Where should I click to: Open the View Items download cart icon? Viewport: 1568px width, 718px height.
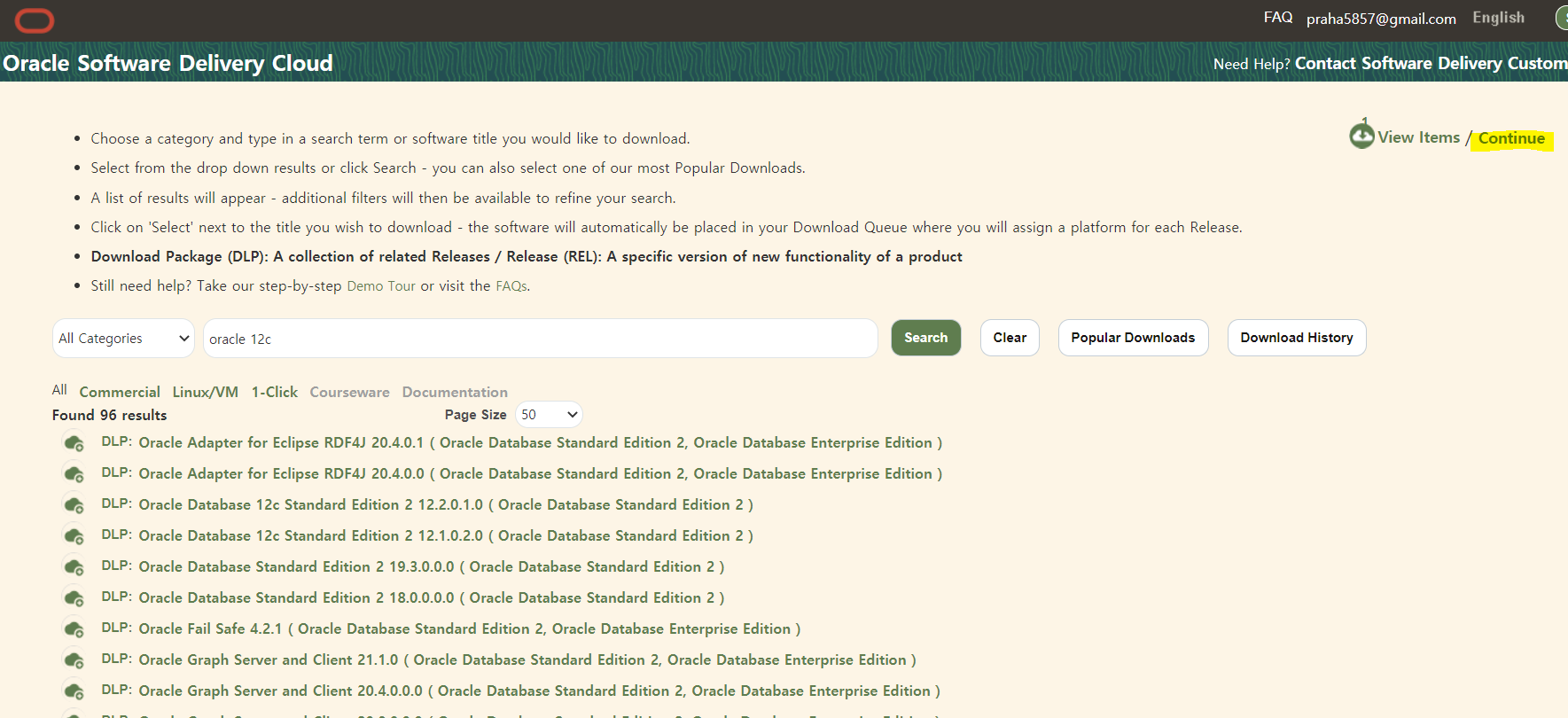(x=1361, y=135)
